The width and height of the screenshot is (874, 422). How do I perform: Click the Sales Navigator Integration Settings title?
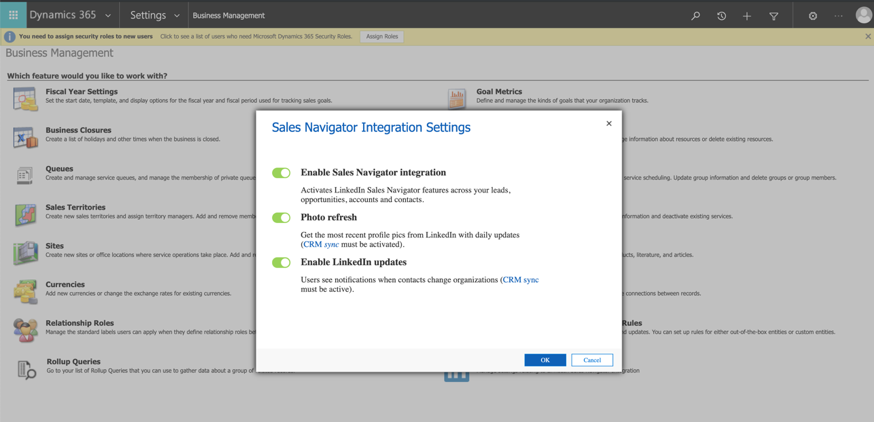coord(371,128)
